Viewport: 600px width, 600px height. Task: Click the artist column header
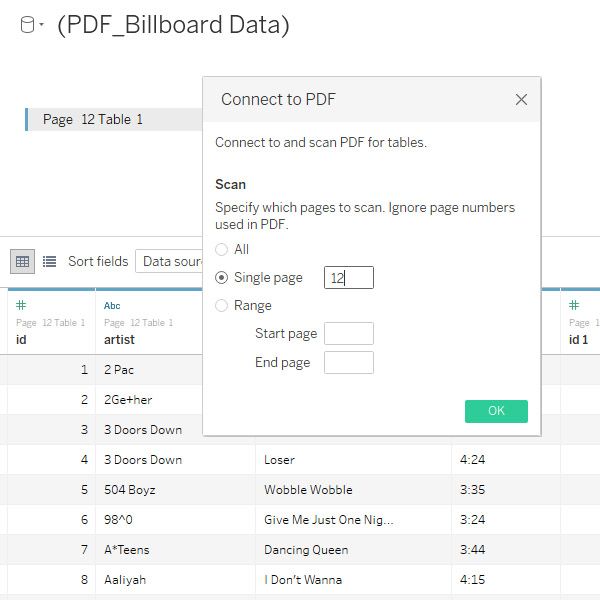(x=121, y=340)
